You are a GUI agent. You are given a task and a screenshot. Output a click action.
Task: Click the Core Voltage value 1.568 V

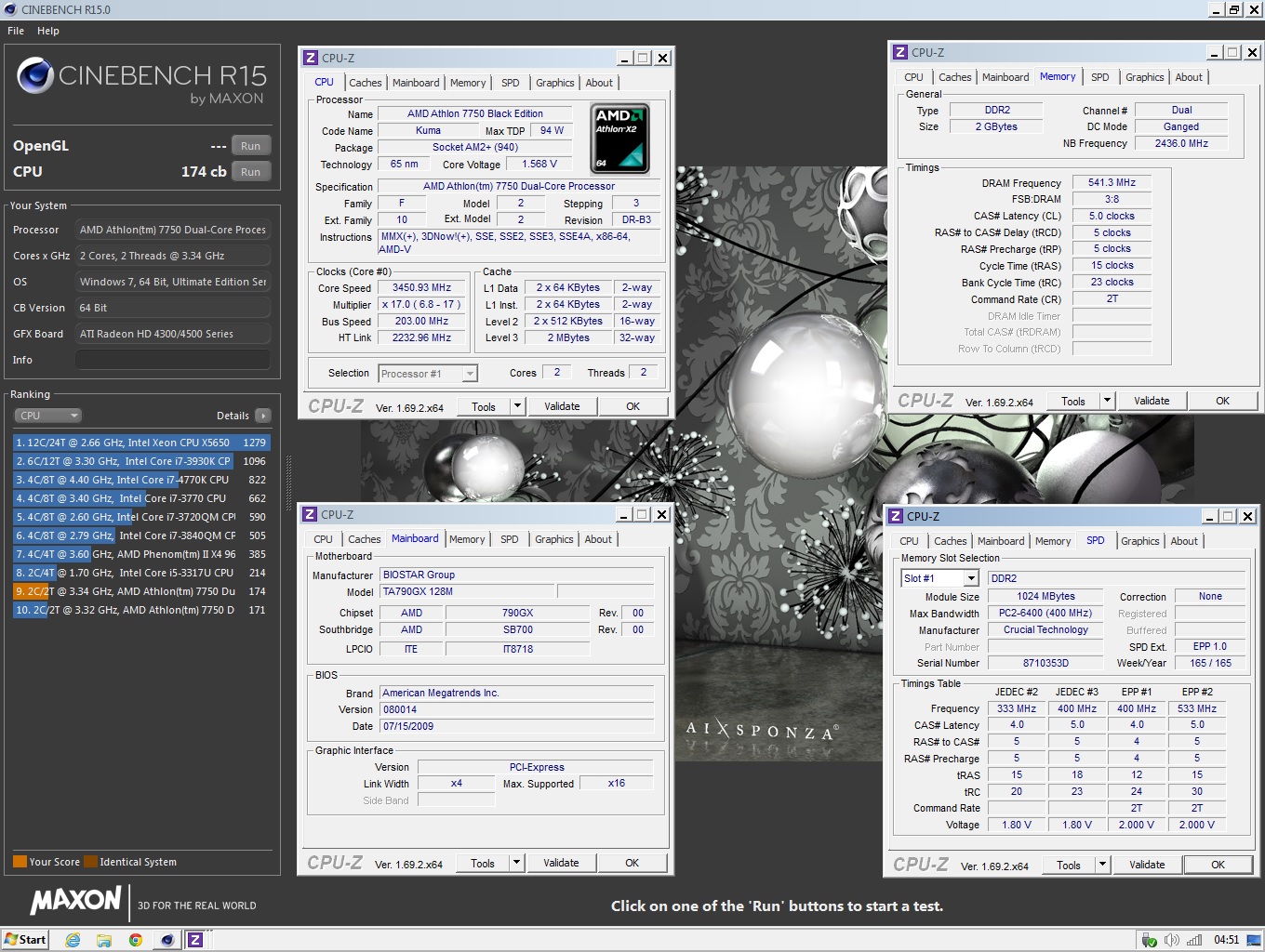pyautogui.click(x=539, y=164)
